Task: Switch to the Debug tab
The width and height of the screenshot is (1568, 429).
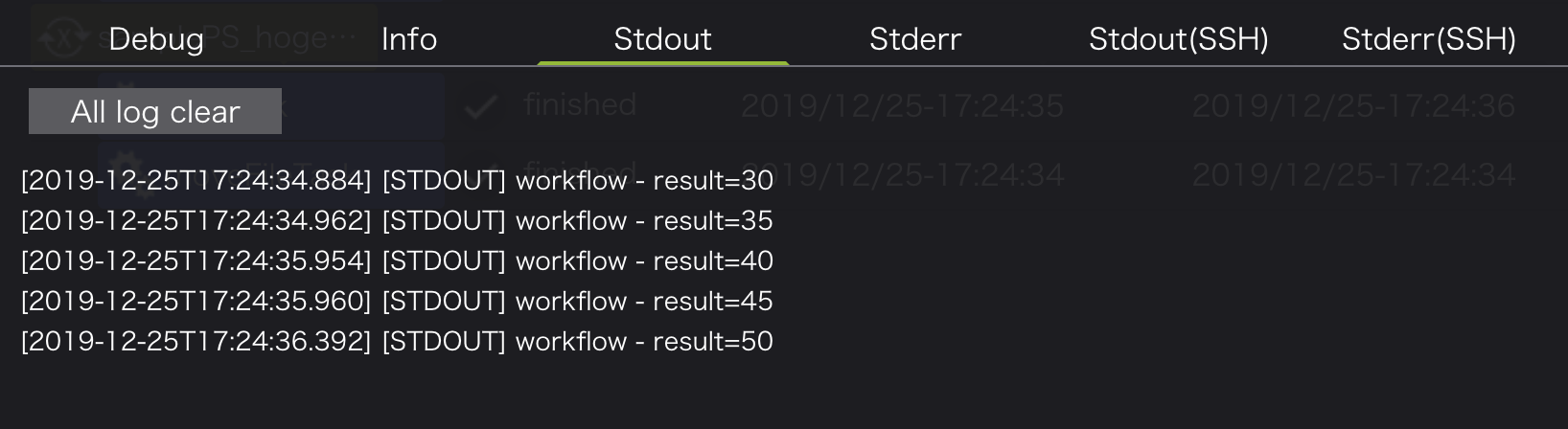Action: [x=156, y=39]
